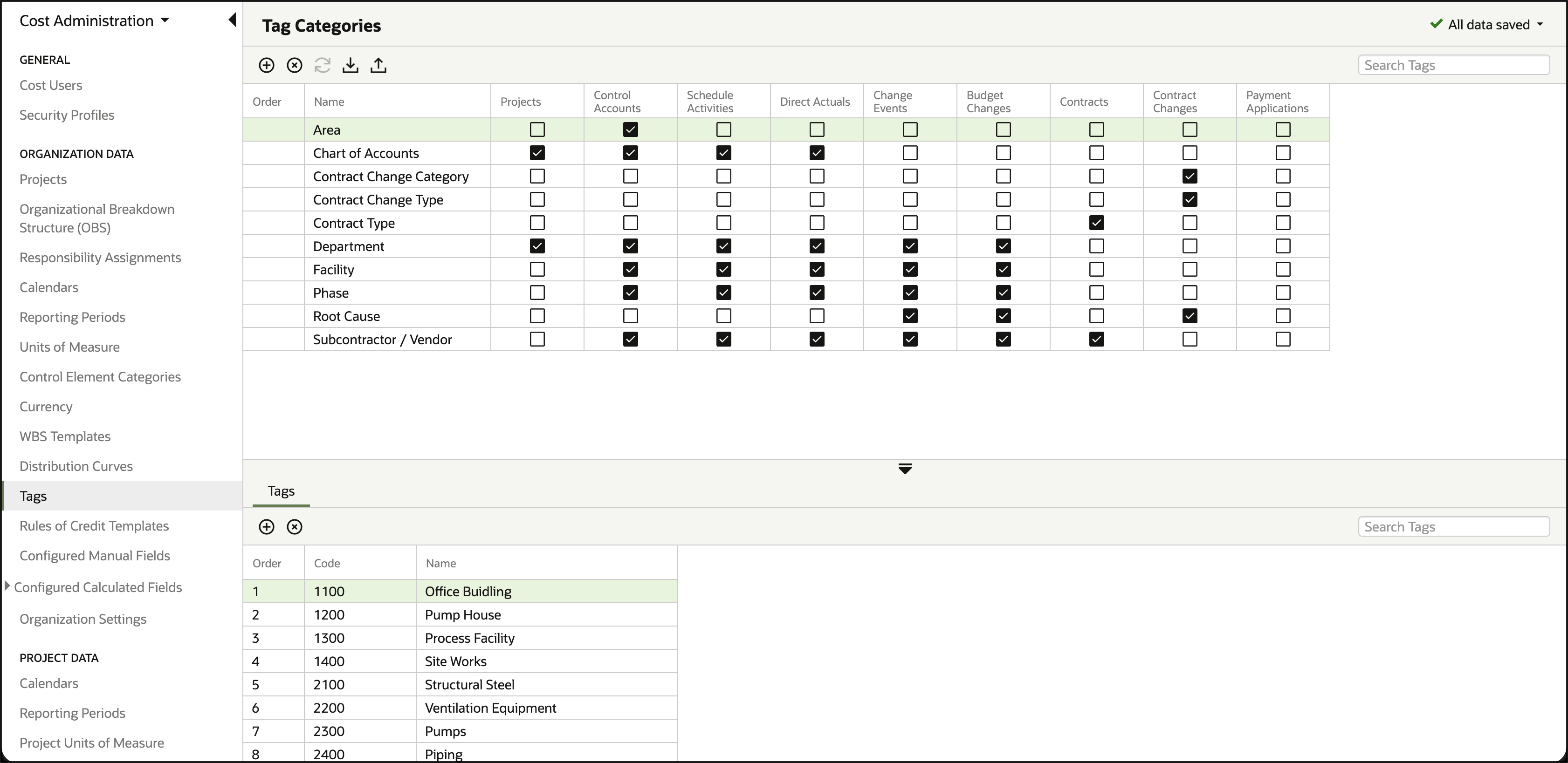Click the code cell 2300
1568x763 pixels.
(360, 731)
